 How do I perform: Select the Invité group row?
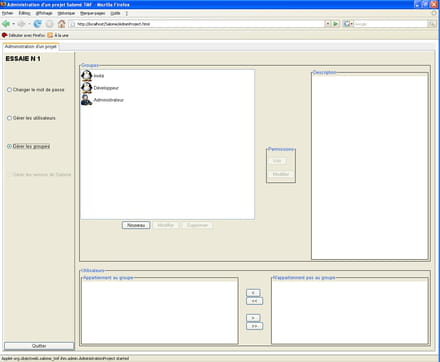pyautogui.click(x=167, y=76)
